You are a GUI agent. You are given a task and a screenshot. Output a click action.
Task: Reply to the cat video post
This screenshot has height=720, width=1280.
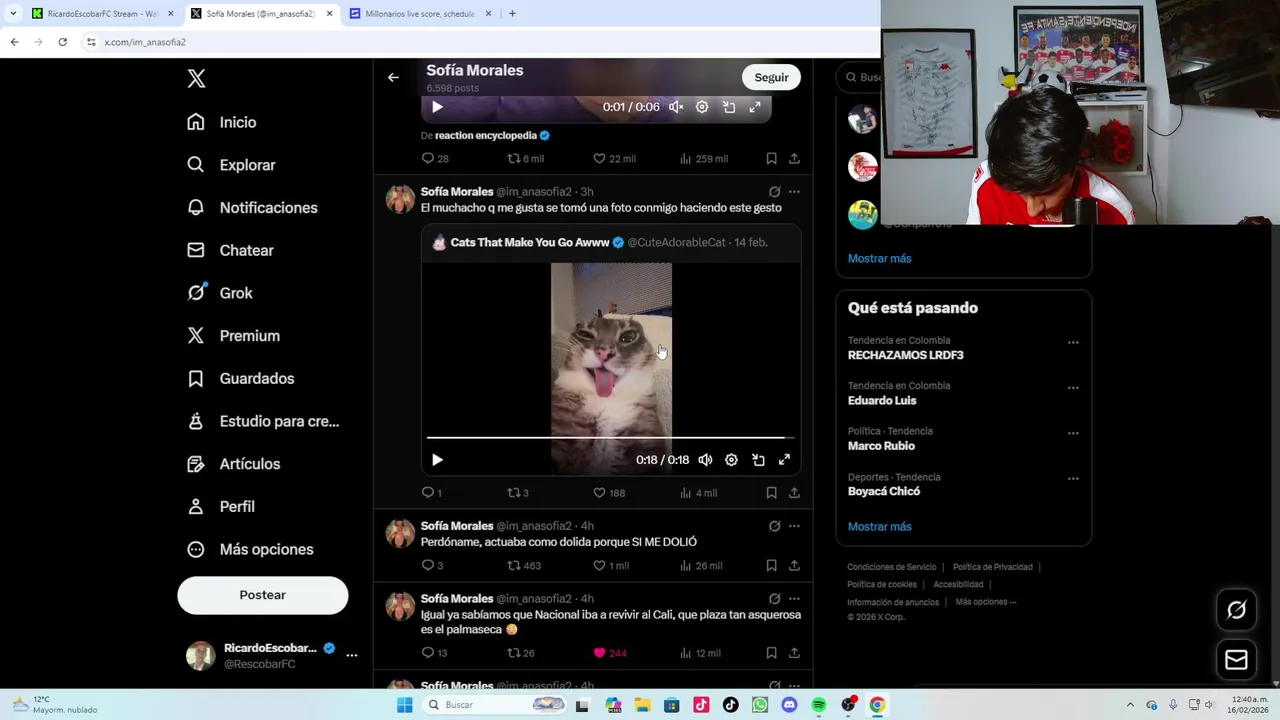coord(431,493)
